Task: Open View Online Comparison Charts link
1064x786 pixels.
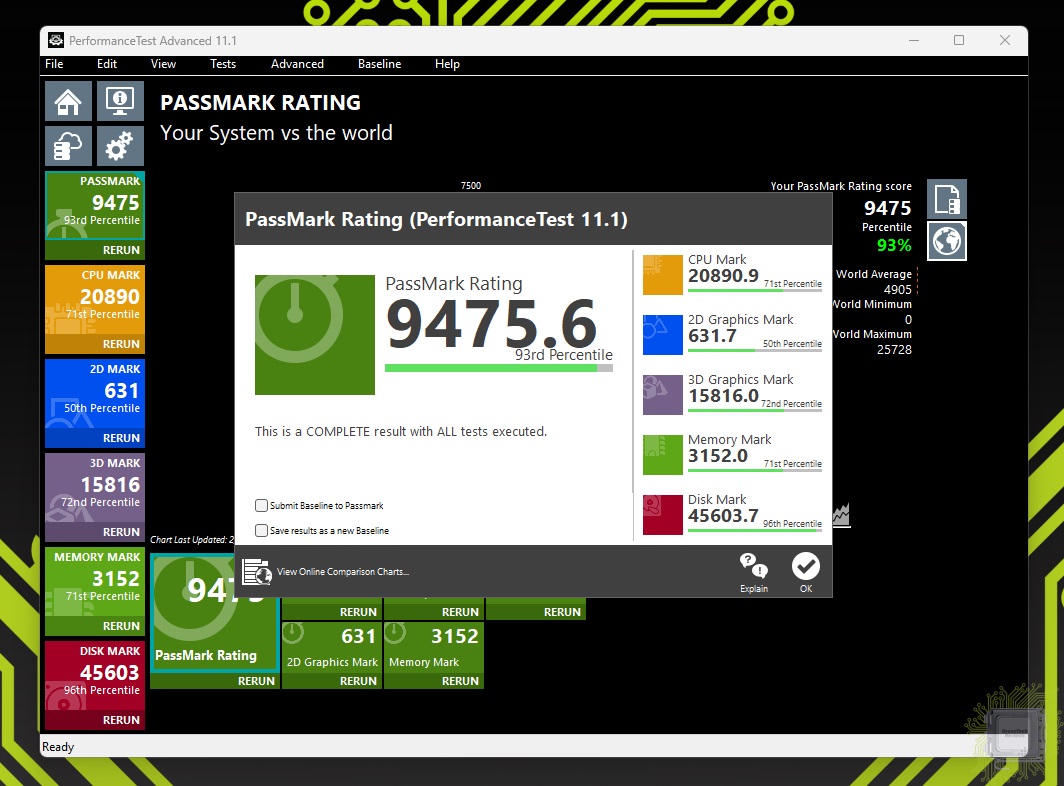Action: pos(343,572)
